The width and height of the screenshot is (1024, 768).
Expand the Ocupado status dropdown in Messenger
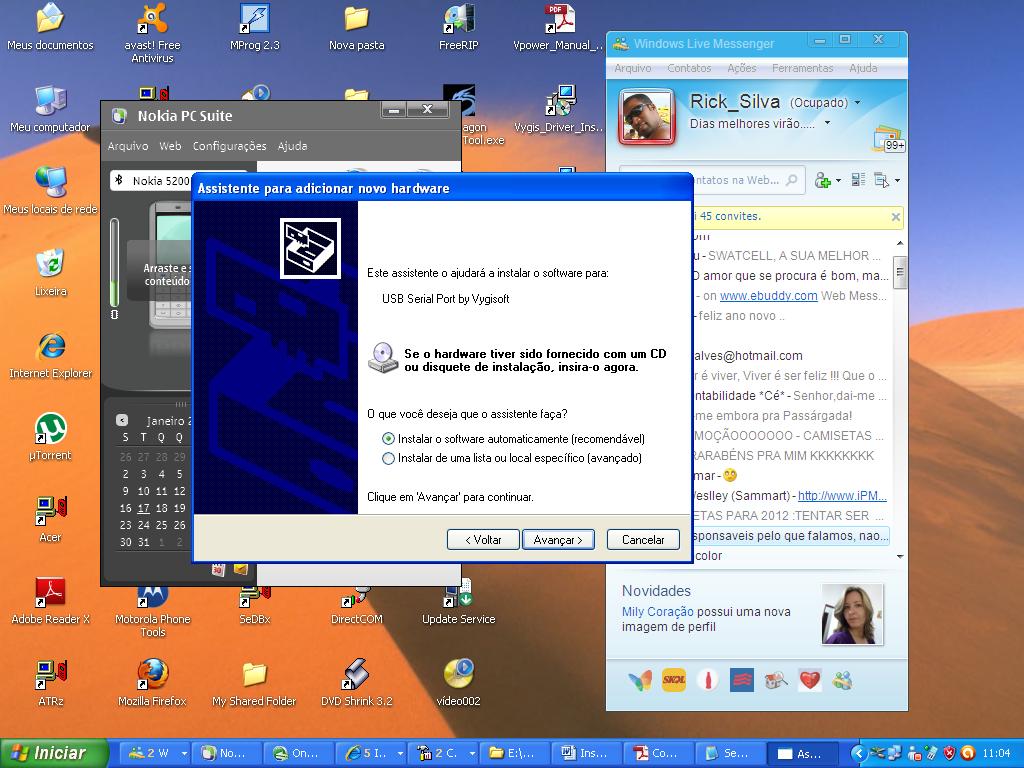click(x=857, y=103)
